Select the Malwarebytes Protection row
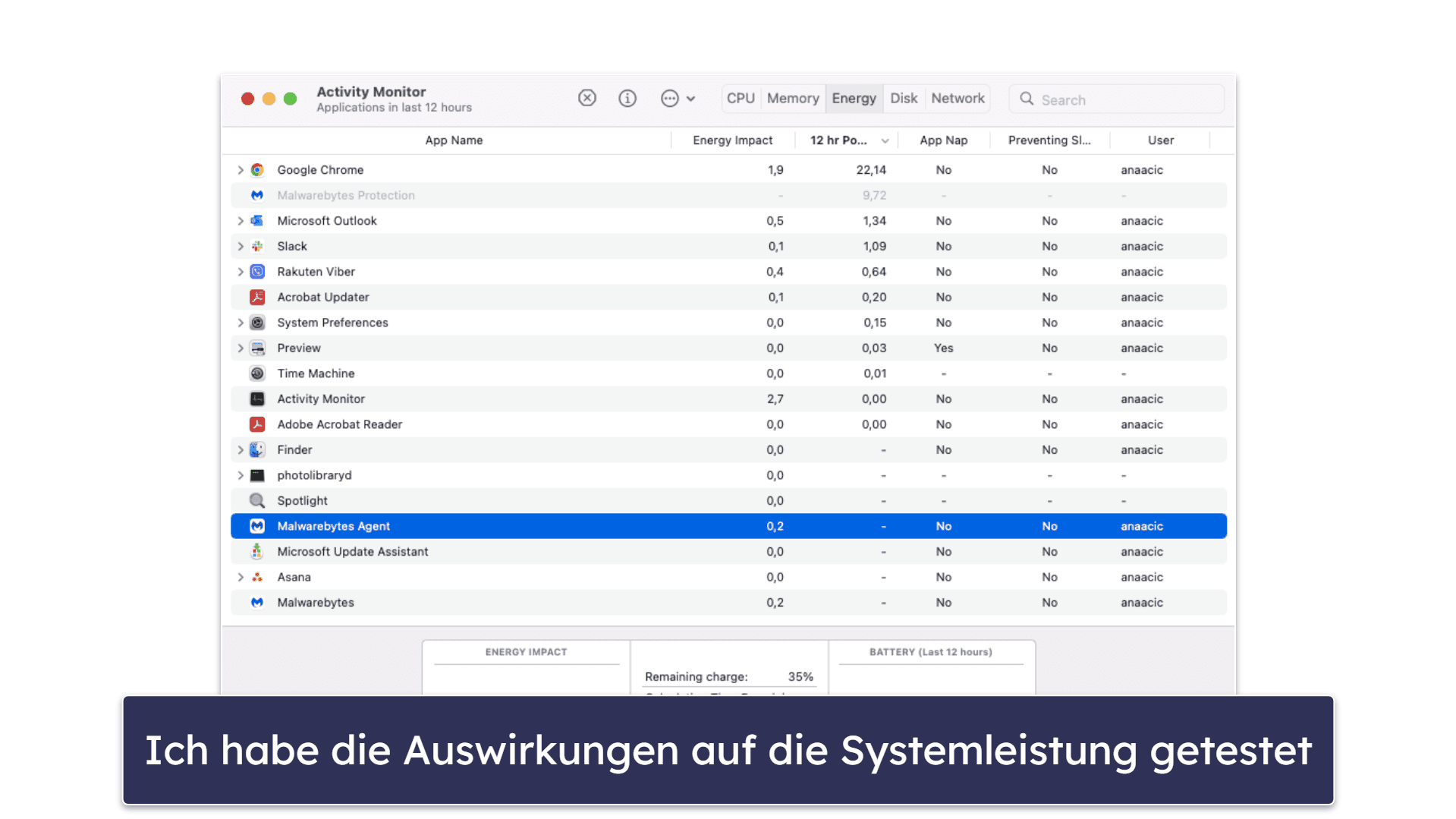The height and width of the screenshot is (819, 1456). point(728,195)
